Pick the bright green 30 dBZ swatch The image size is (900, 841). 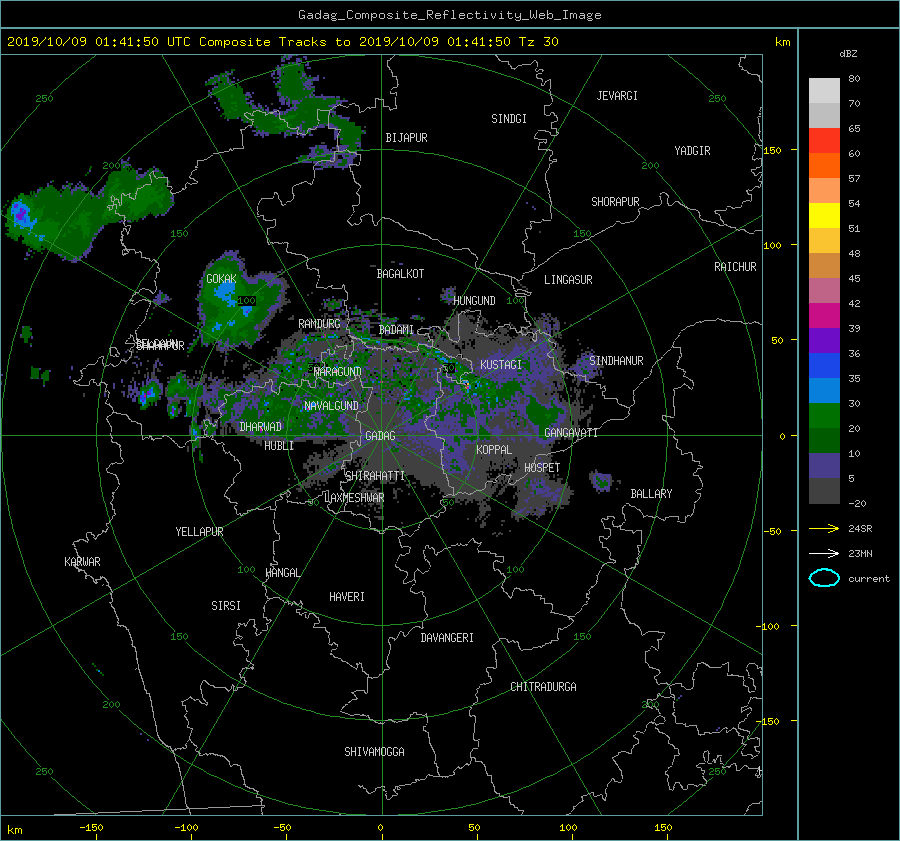click(x=824, y=415)
